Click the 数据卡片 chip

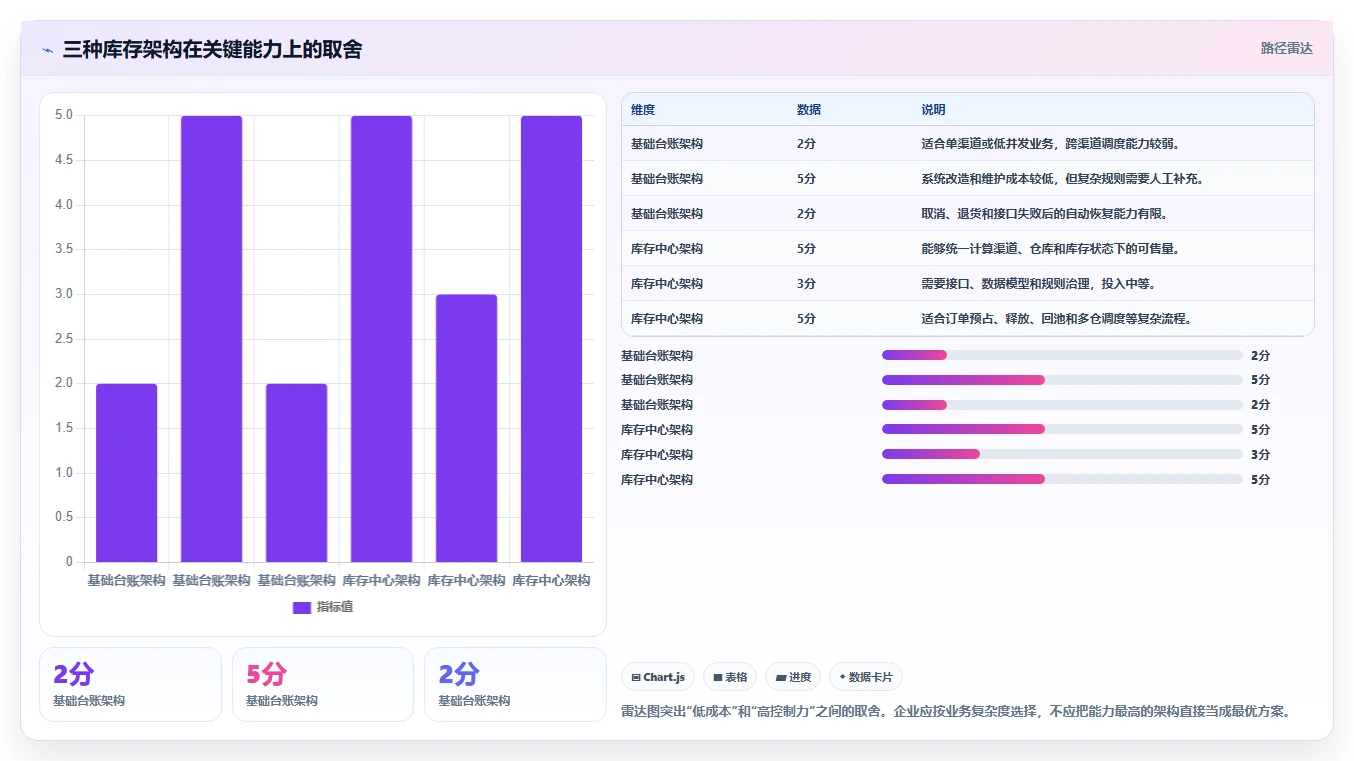click(866, 677)
